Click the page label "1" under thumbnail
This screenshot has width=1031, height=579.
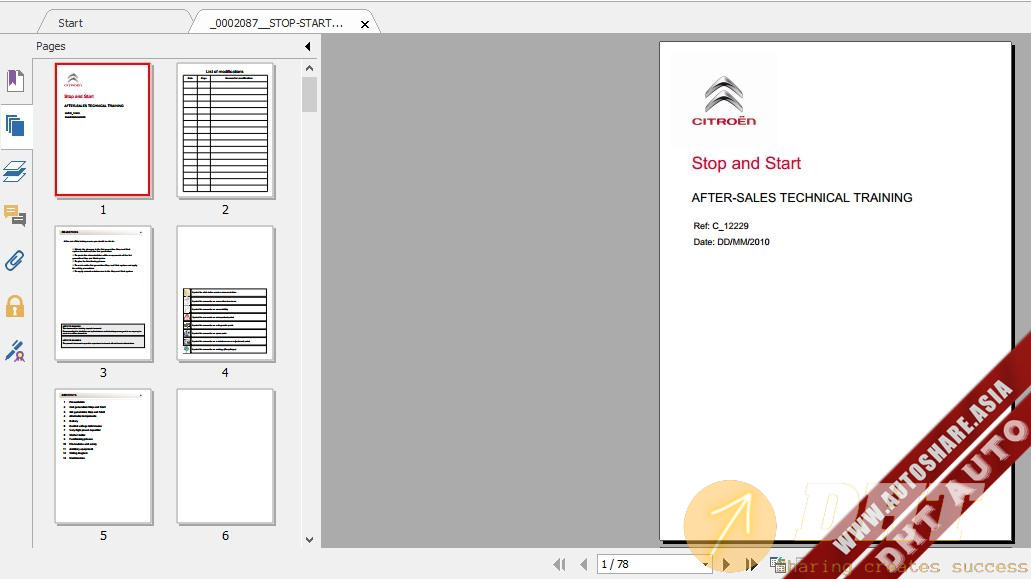[103, 210]
